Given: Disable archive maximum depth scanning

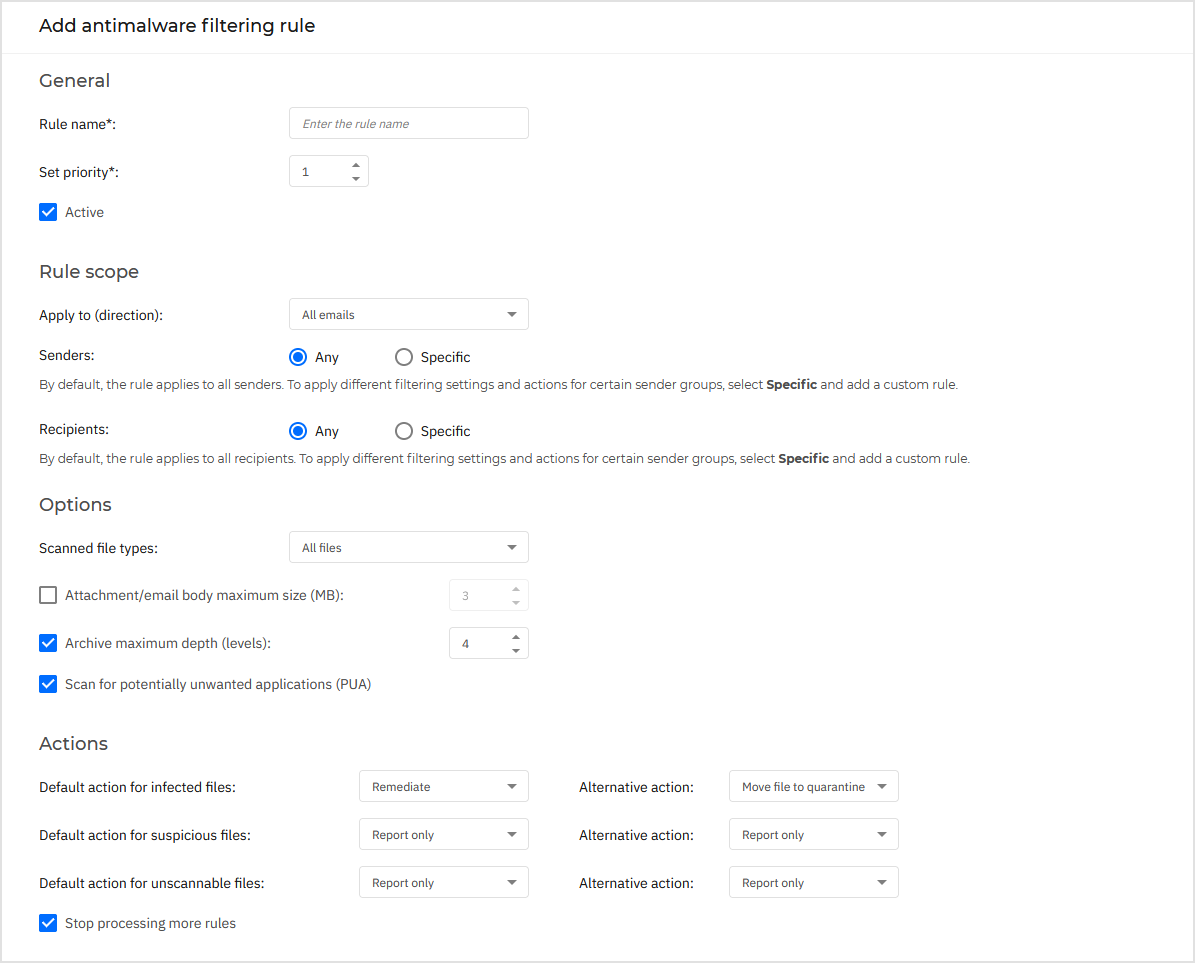Looking at the screenshot, I should click(x=47, y=642).
